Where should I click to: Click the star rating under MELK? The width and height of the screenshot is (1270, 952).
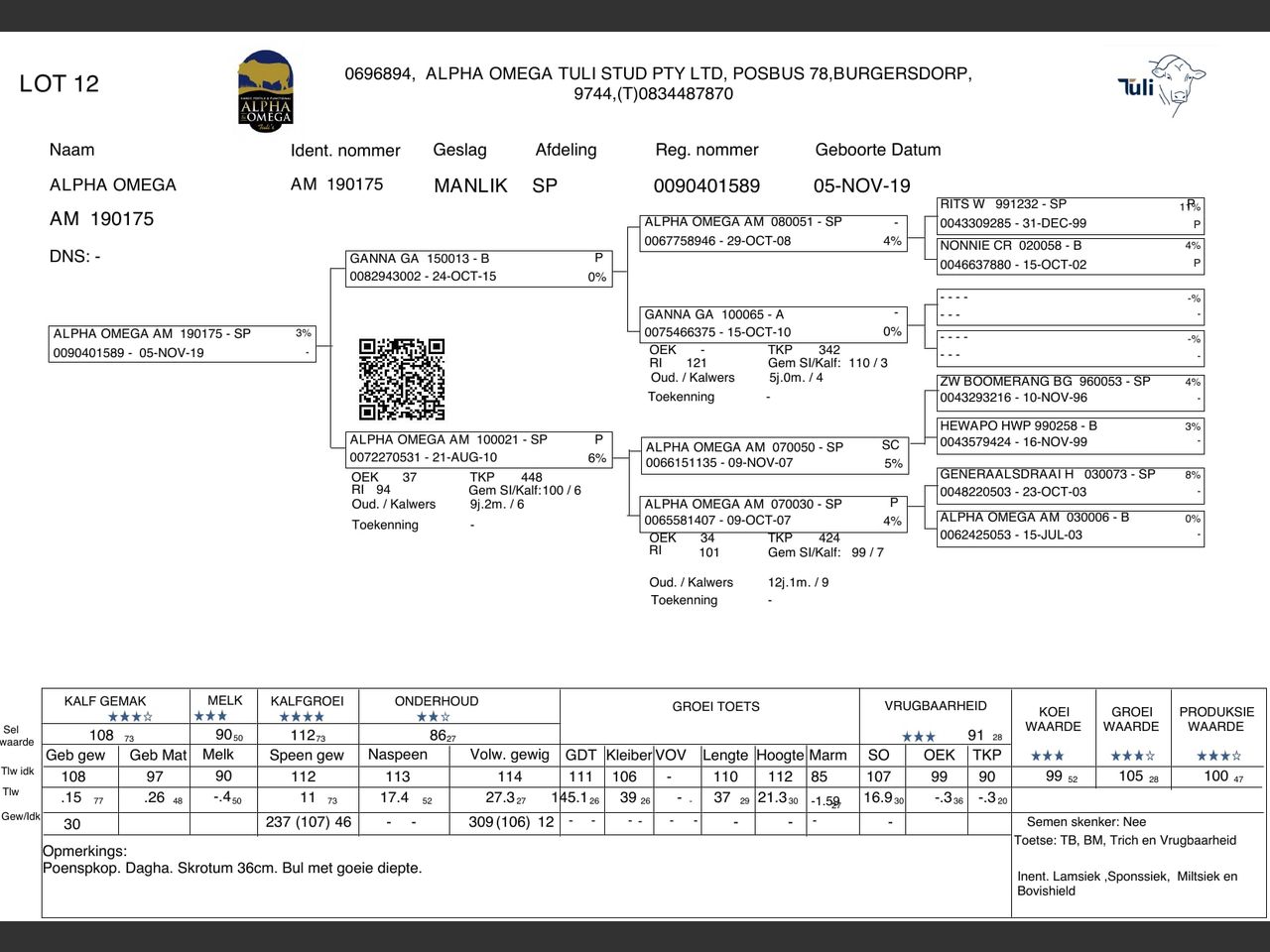(210, 716)
